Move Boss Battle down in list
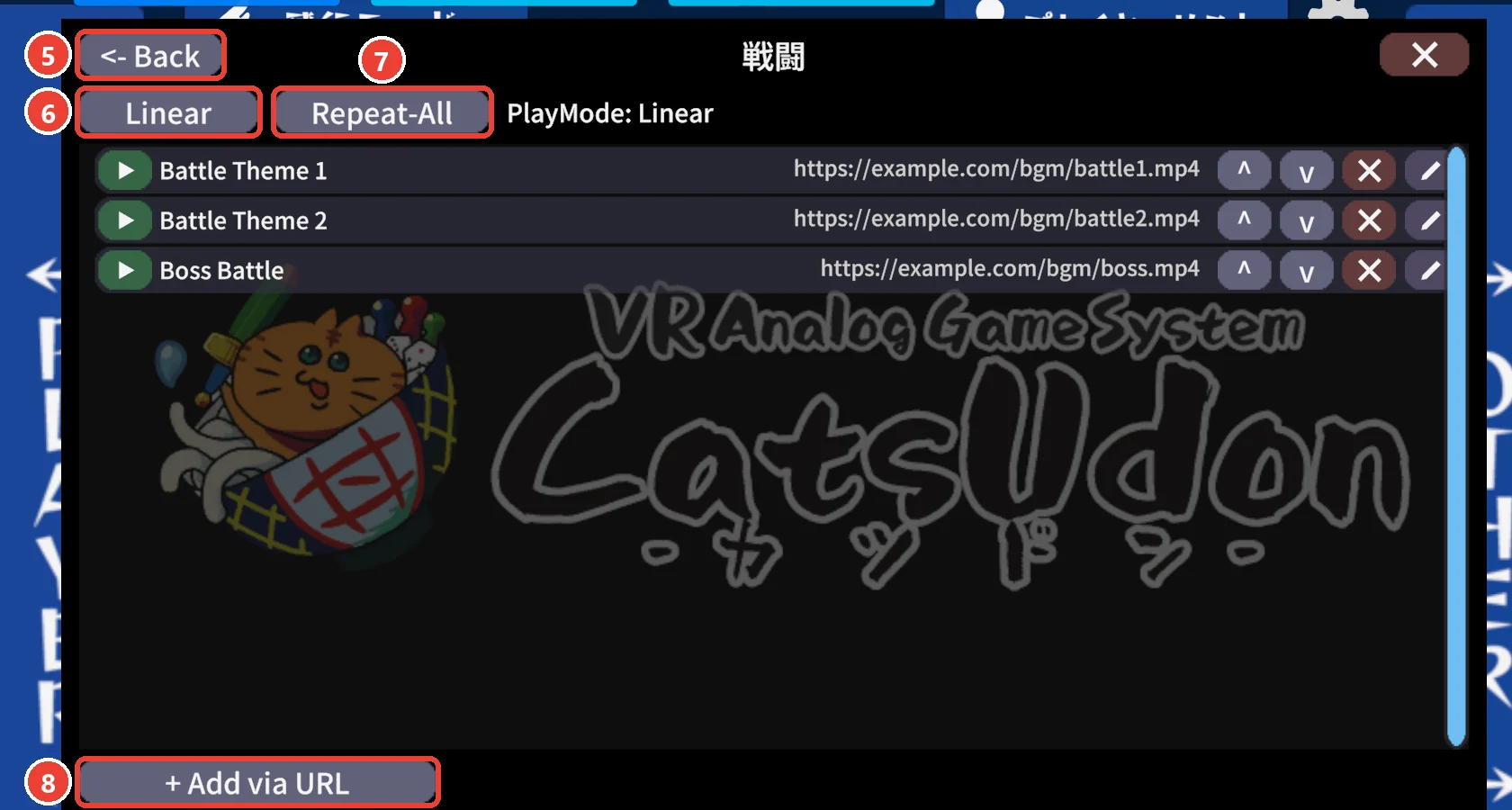 [x=1306, y=271]
